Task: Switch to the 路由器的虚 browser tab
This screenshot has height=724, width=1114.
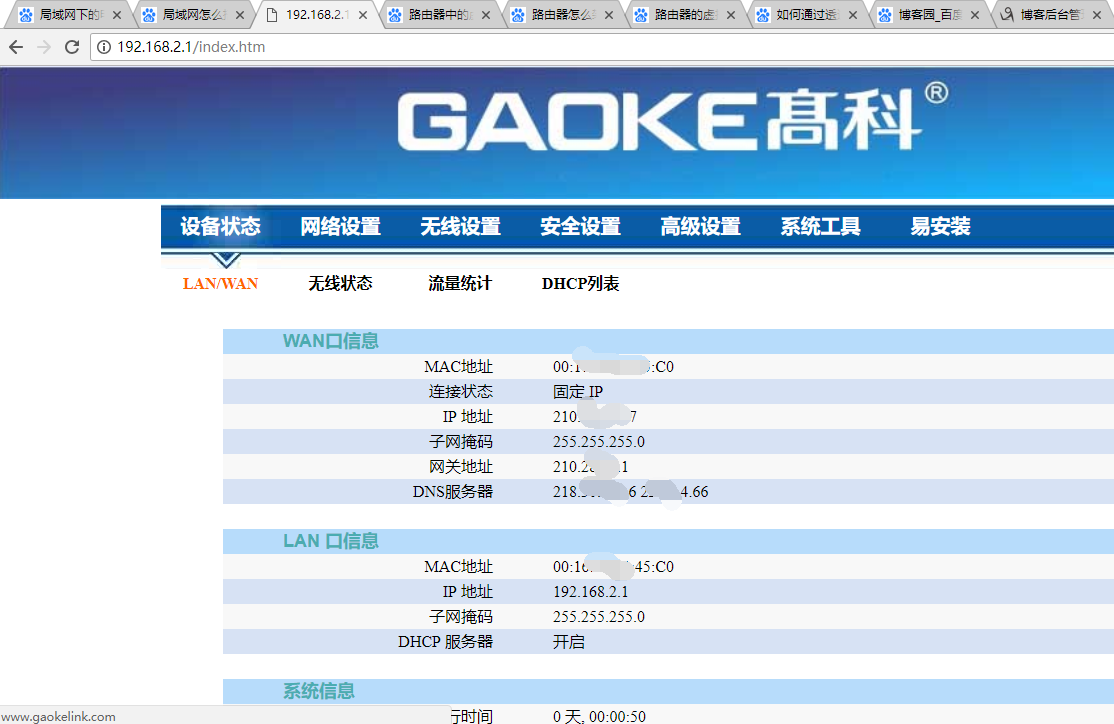Action: tap(686, 14)
